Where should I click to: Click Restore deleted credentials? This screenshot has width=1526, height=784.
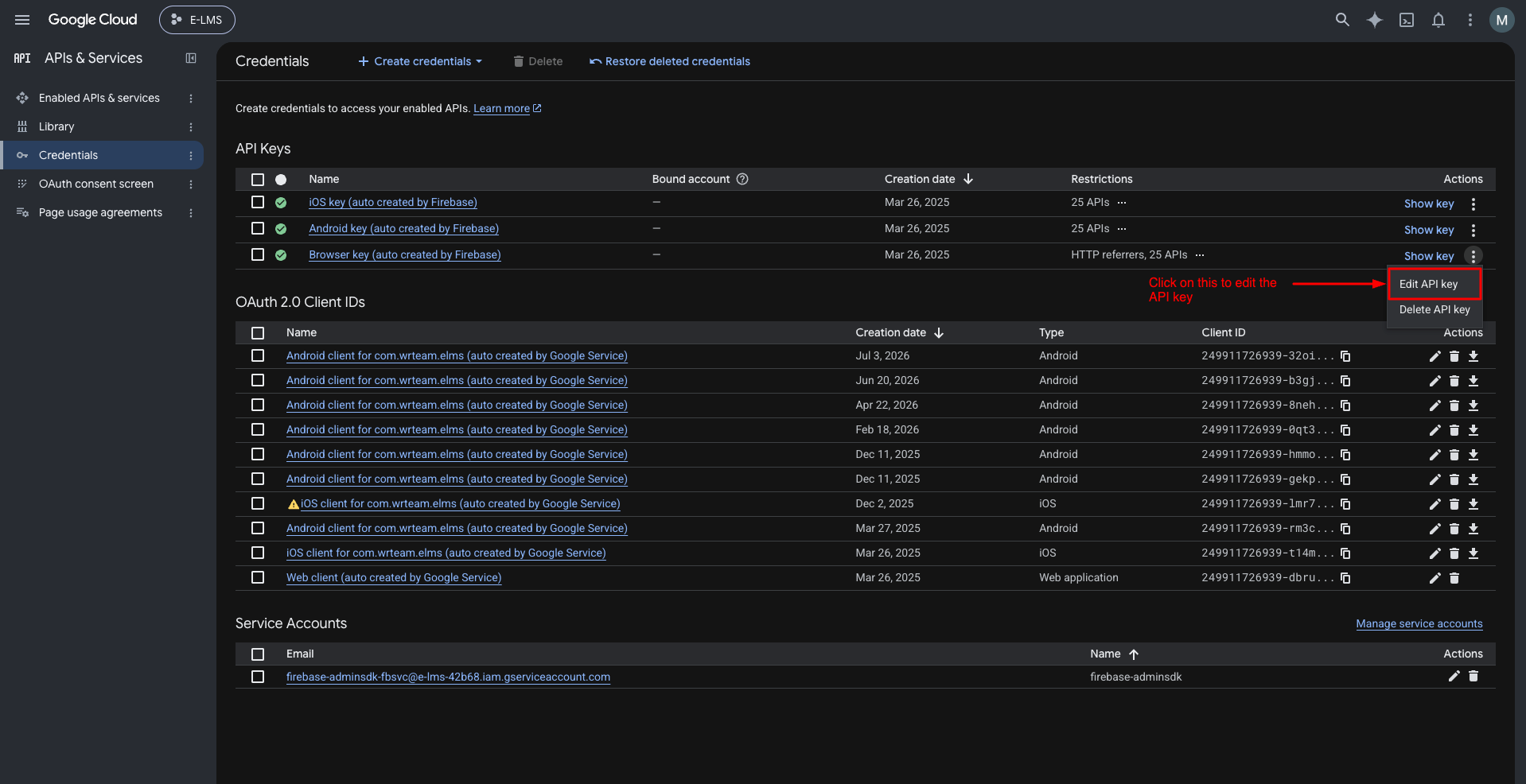(670, 61)
